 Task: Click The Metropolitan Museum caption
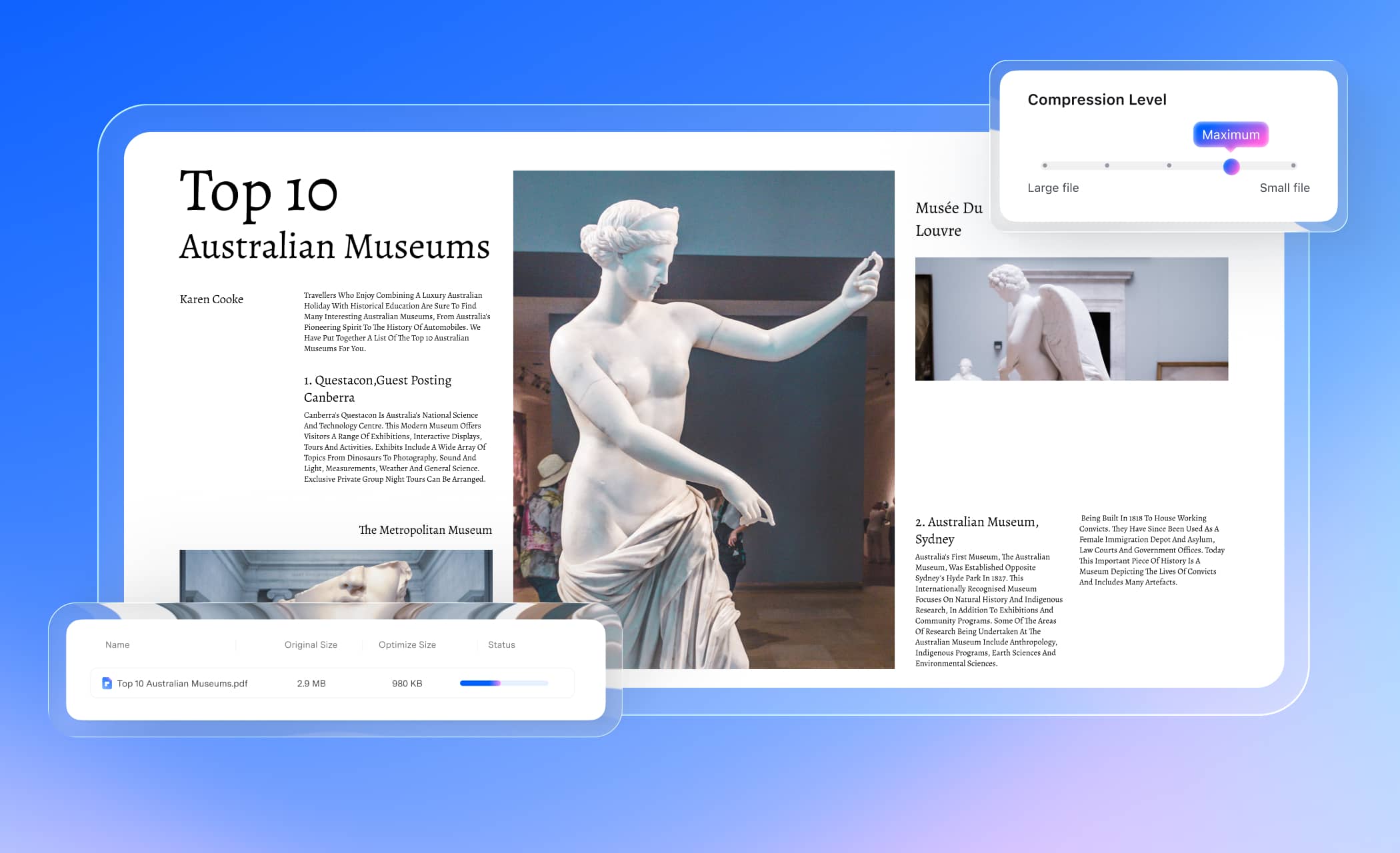[x=425, y=530]
